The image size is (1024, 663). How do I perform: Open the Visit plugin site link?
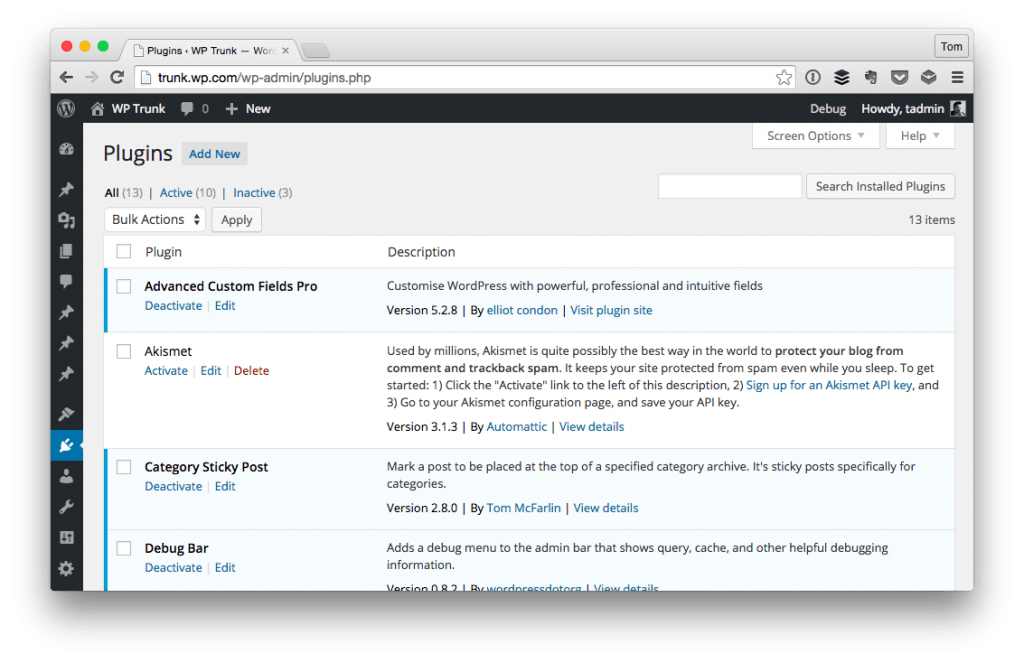pos(611,310)
